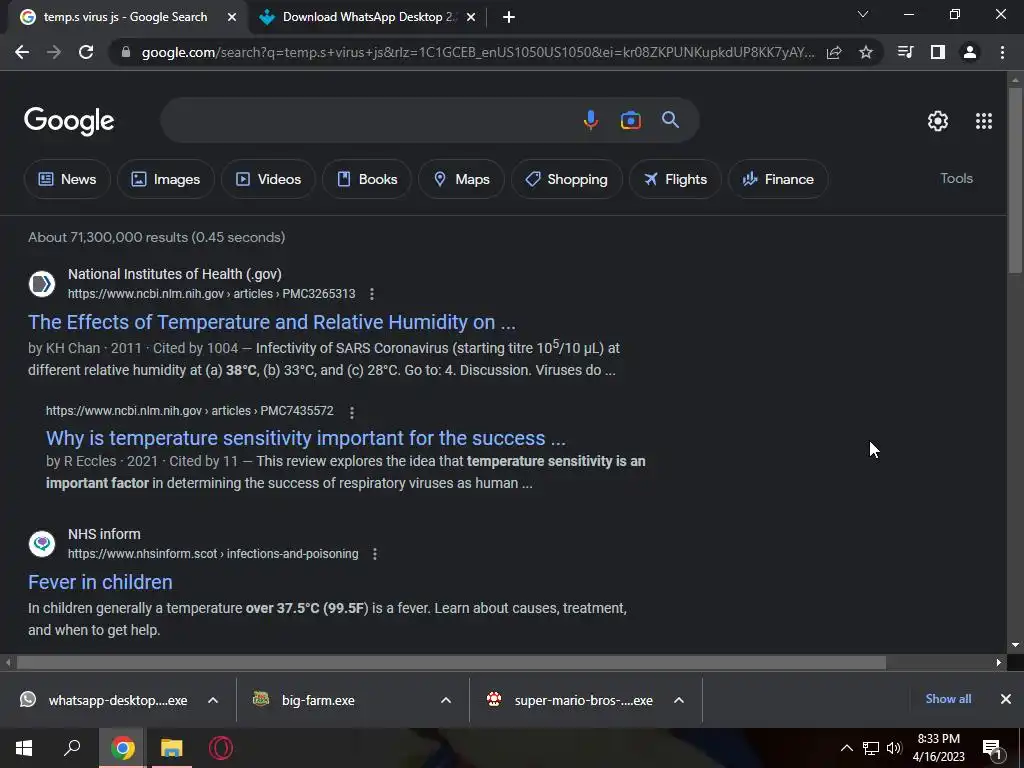This screenshot has width=1024, height=768.
Task: Expand options for the whatsapp-desktop download
Action: (x=212, y=700)
